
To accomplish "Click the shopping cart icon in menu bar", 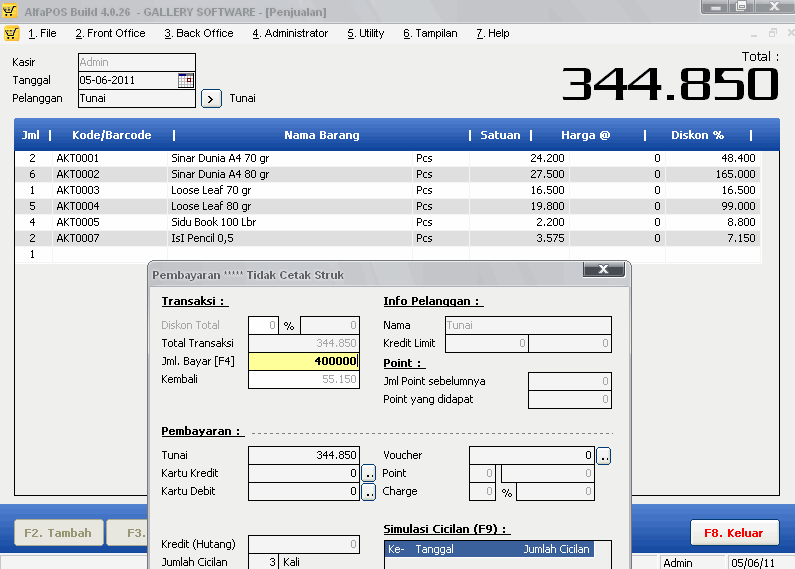I will pyautogui.click(x=11, y=33).
